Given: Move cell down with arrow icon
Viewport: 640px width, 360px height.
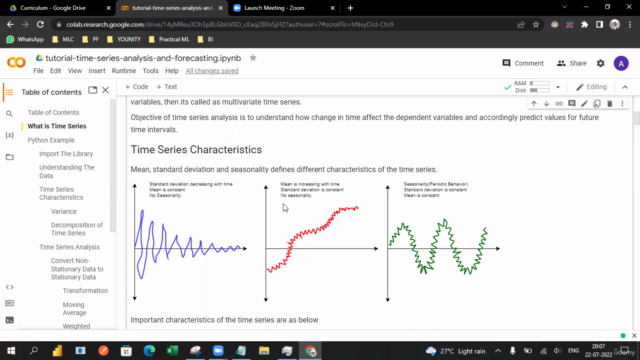Looking at the screenshot, I should 546,104.
